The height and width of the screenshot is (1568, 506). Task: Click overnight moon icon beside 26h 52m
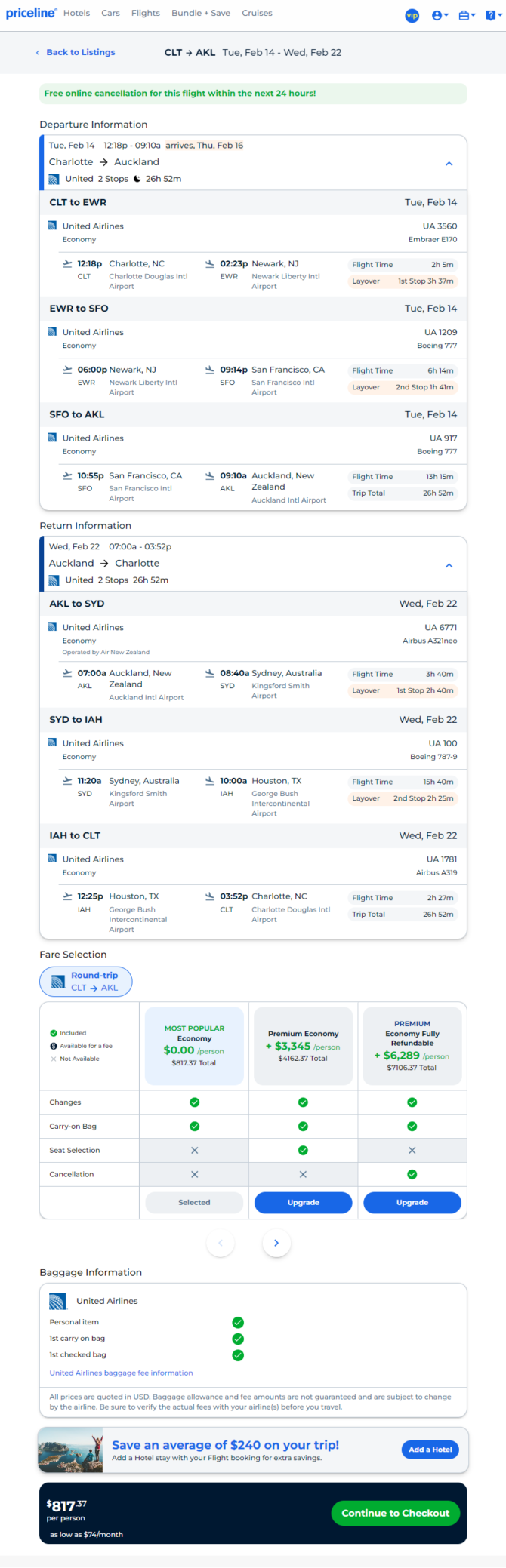(x=137, y=179)
